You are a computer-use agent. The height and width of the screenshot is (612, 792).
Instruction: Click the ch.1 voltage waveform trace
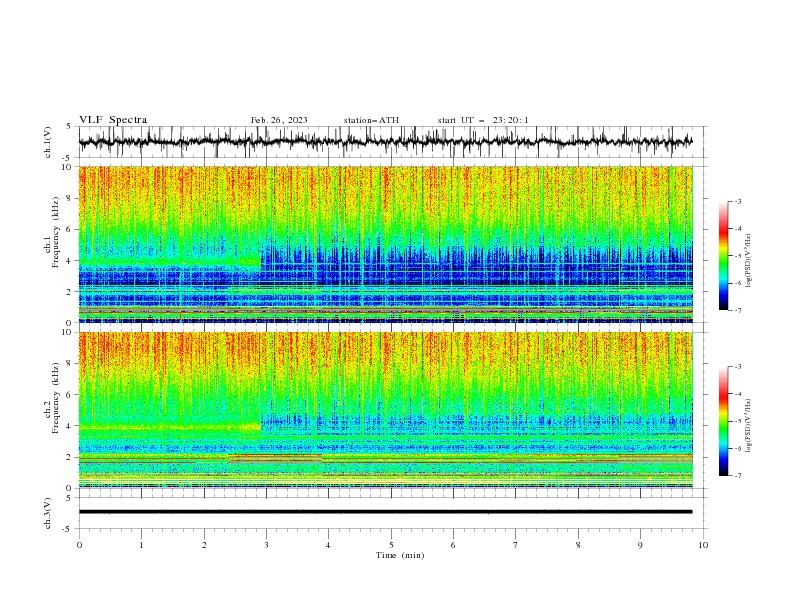(x=385, y=142)
